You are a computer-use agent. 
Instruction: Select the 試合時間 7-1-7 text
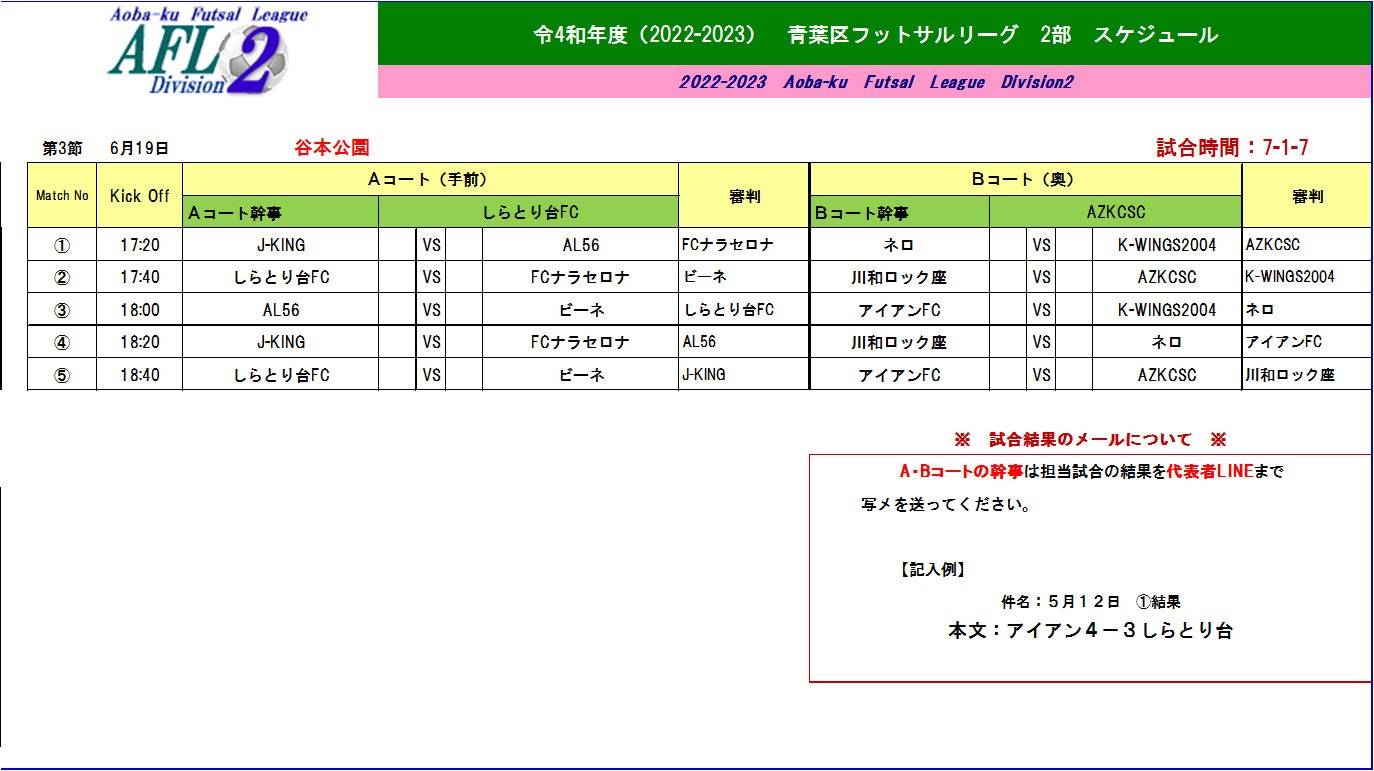pyautogui.click(x=1232, y=148)
